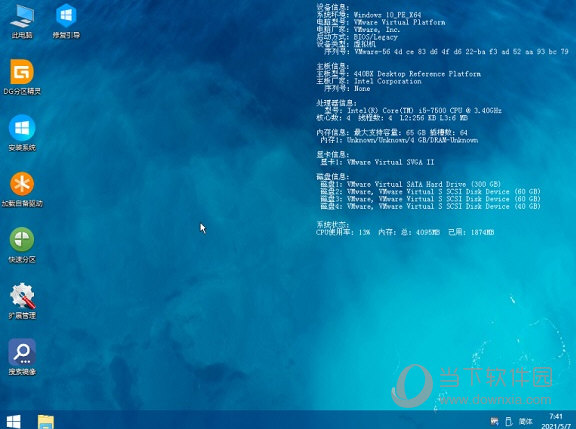Open the Windows Start menu

(14, 422)
